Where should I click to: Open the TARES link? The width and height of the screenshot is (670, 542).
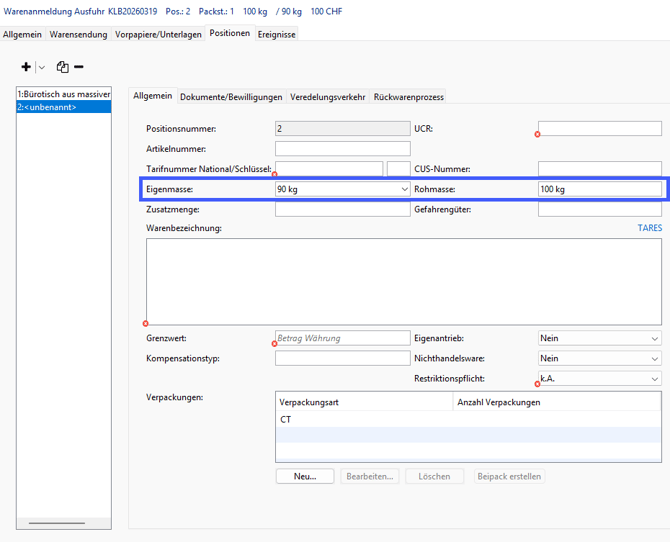pyautogui.click(x=649, y=228)
